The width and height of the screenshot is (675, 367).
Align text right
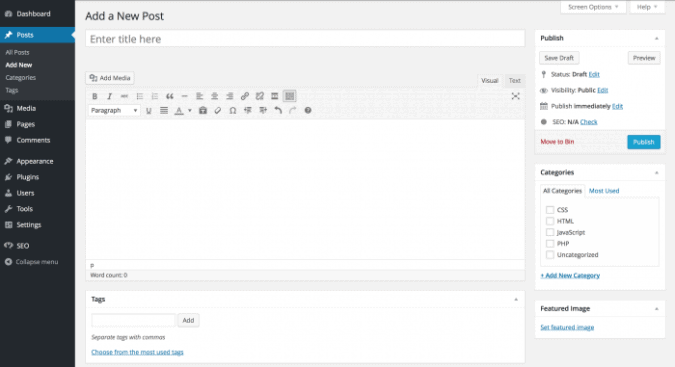point(229,96)
